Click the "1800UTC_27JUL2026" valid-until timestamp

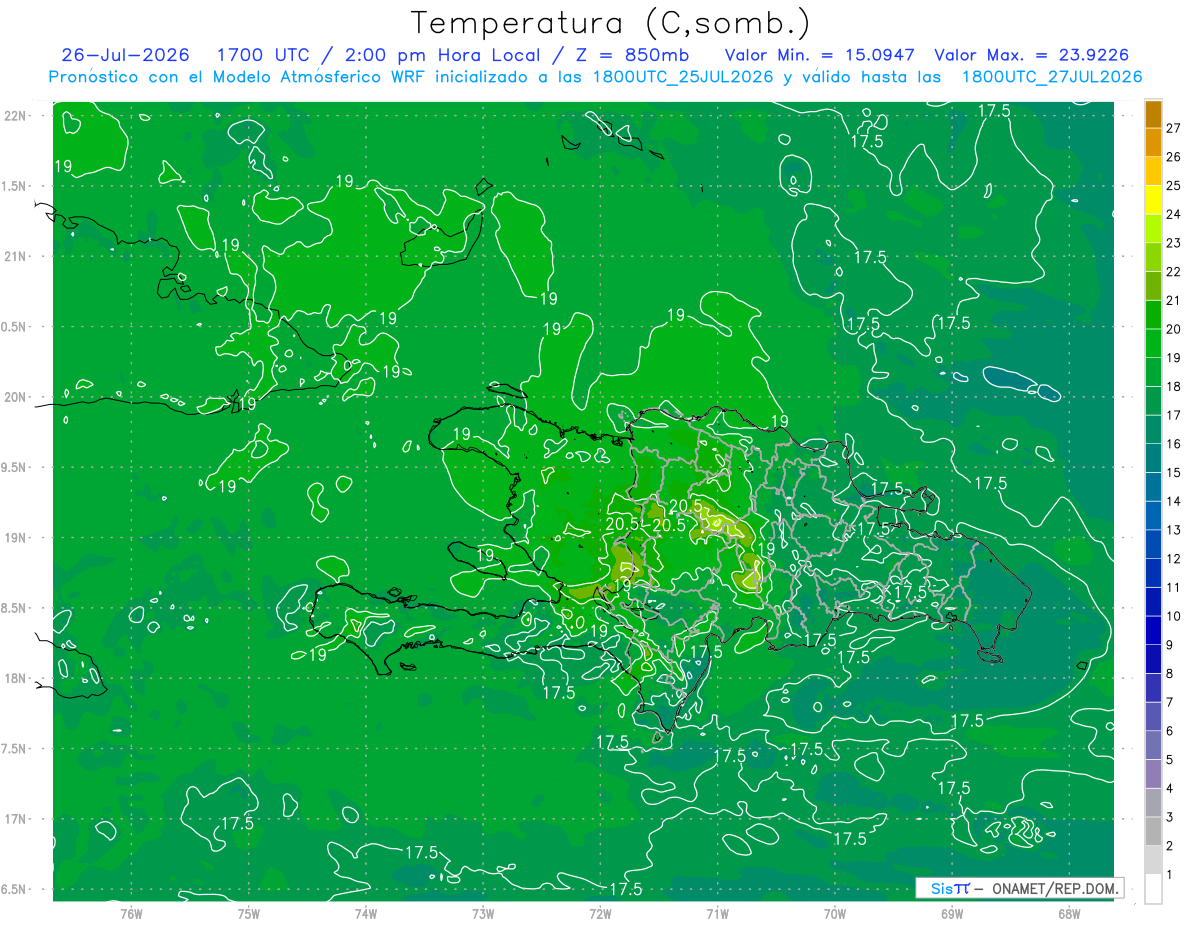1052,77
